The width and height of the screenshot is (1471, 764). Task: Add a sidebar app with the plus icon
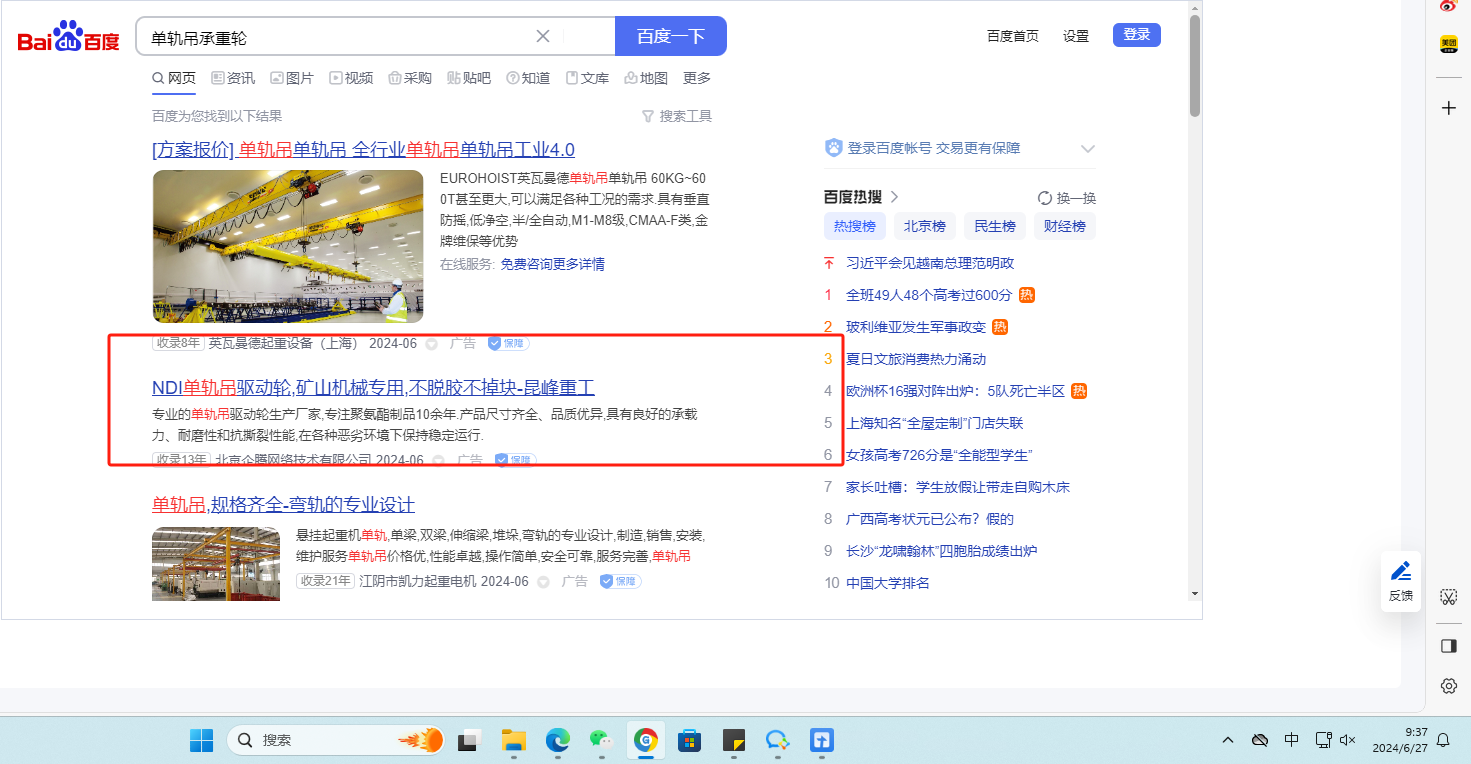(1448, 108)
